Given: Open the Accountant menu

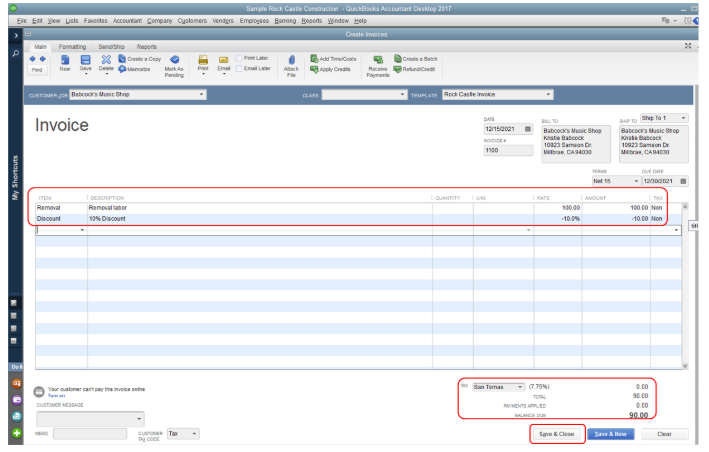Looking at the screenshot, I should point(128,21).
